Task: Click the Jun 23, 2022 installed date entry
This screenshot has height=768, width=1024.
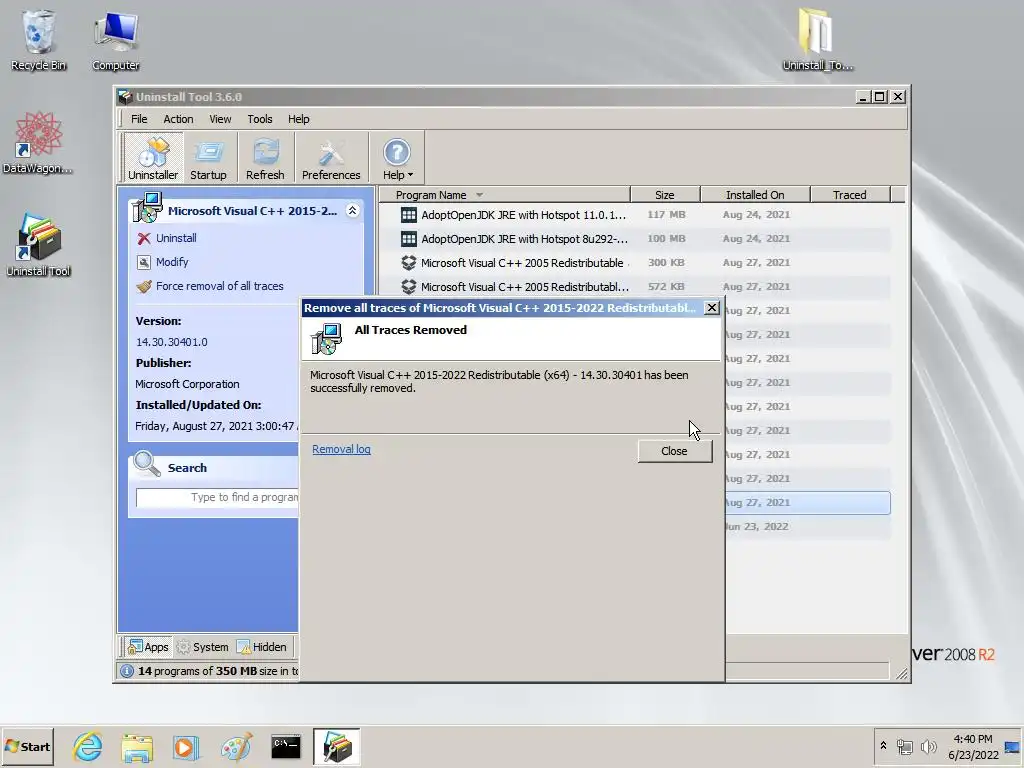Action: click(x=756, y=526)
